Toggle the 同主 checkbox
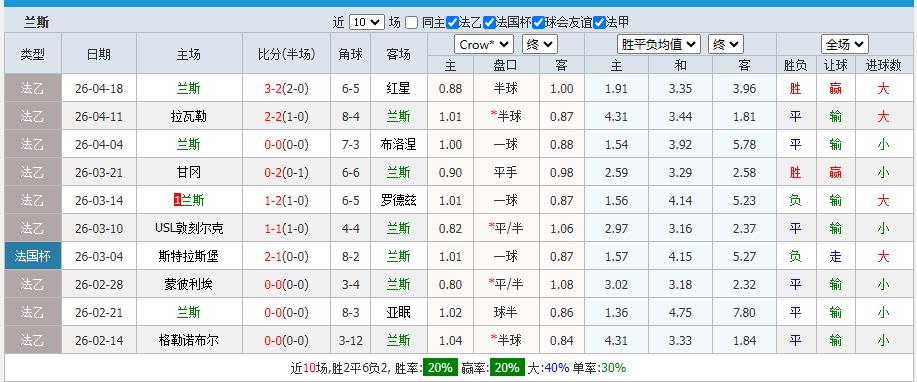This screenshot has width=917, height=382. tap(412, 23)
